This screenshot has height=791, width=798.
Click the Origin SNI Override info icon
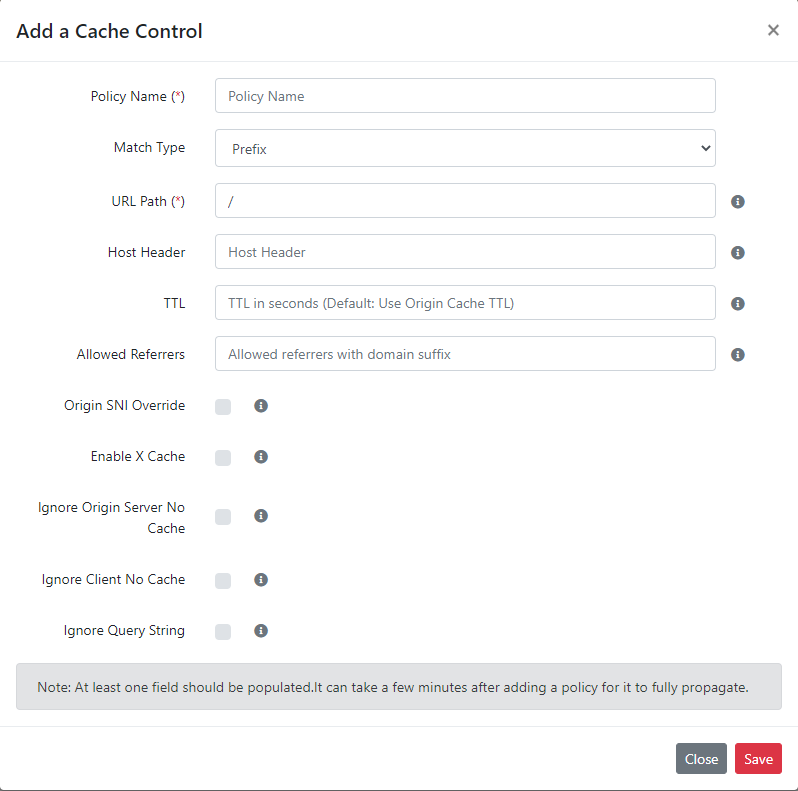click(261, 406)
